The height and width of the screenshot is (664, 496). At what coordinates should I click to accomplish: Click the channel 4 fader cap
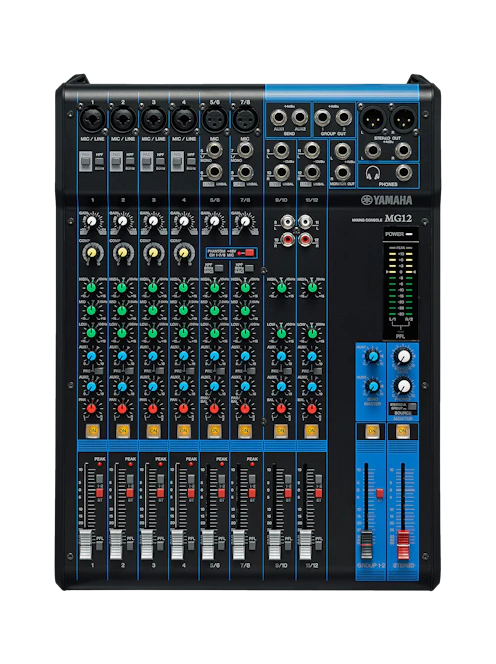tap(177, 544)
